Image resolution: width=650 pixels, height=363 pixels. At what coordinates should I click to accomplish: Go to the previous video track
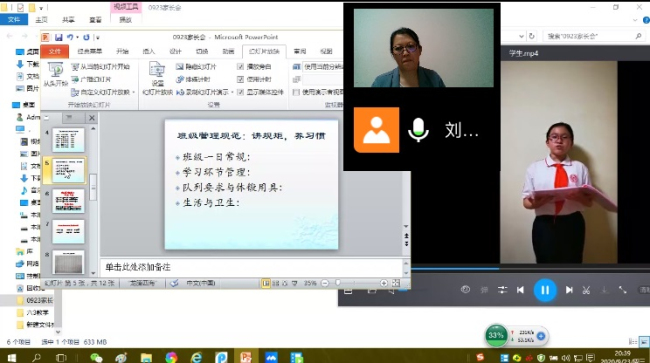[x=520, y=290]
